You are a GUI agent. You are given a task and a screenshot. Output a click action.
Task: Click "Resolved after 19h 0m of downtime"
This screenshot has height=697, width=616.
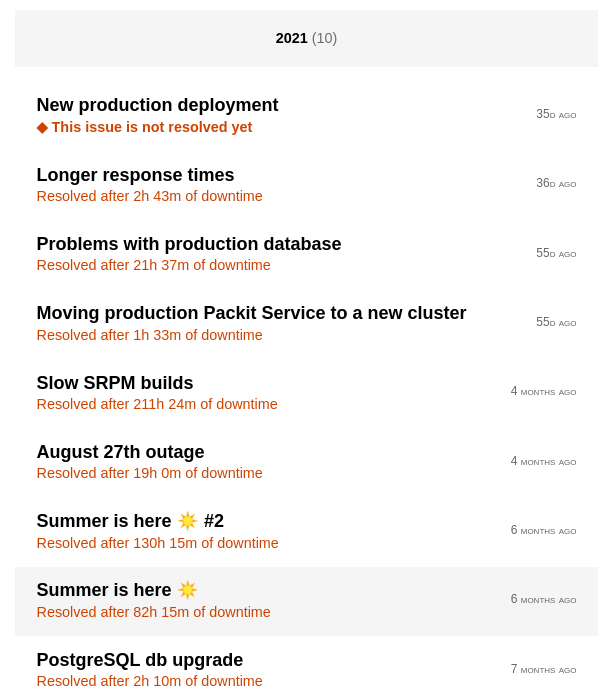point(149,474)
